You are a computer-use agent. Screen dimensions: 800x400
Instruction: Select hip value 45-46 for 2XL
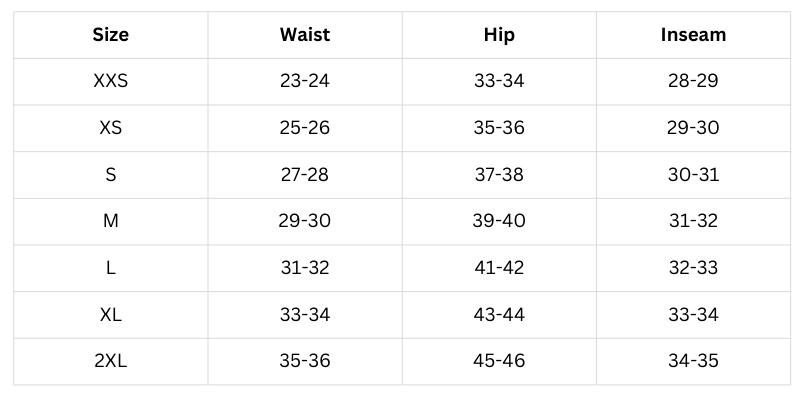click(x=499, y=360)
